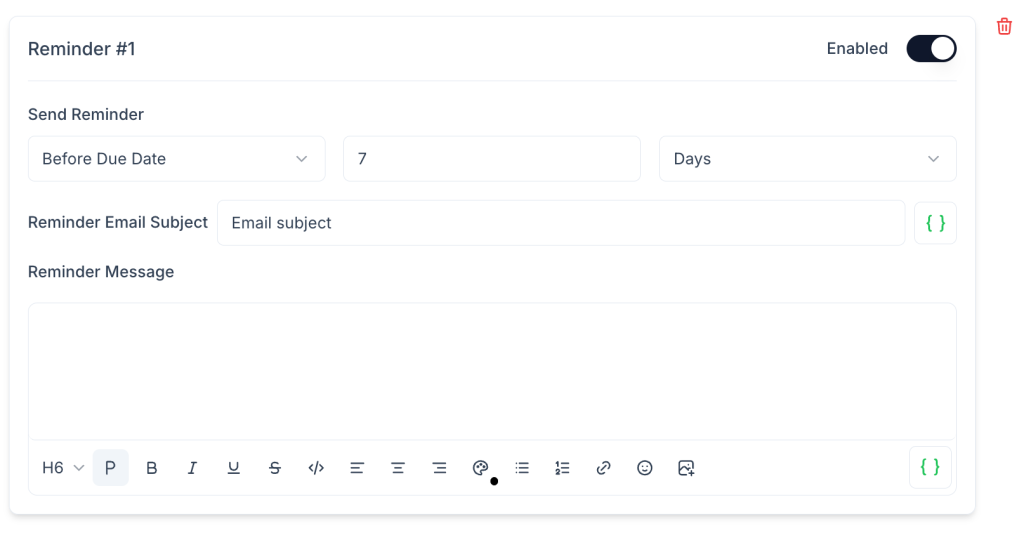Select paragraph formatting button
The image size is (1024, 538).
click(x=111, y=468)
